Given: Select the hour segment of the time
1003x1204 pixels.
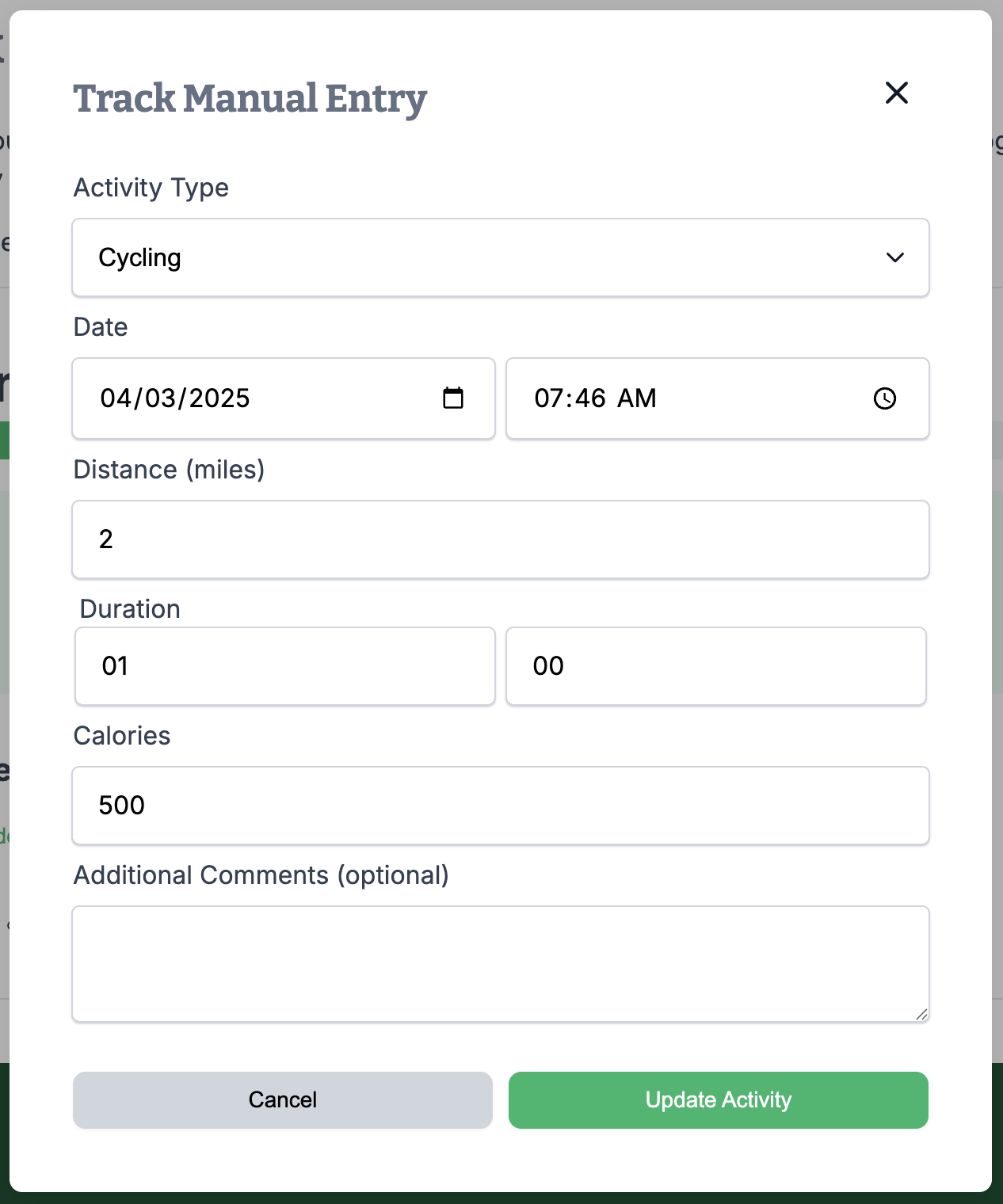Looking at the screenshot, I should pyautogui.click(x=548, y=398).
